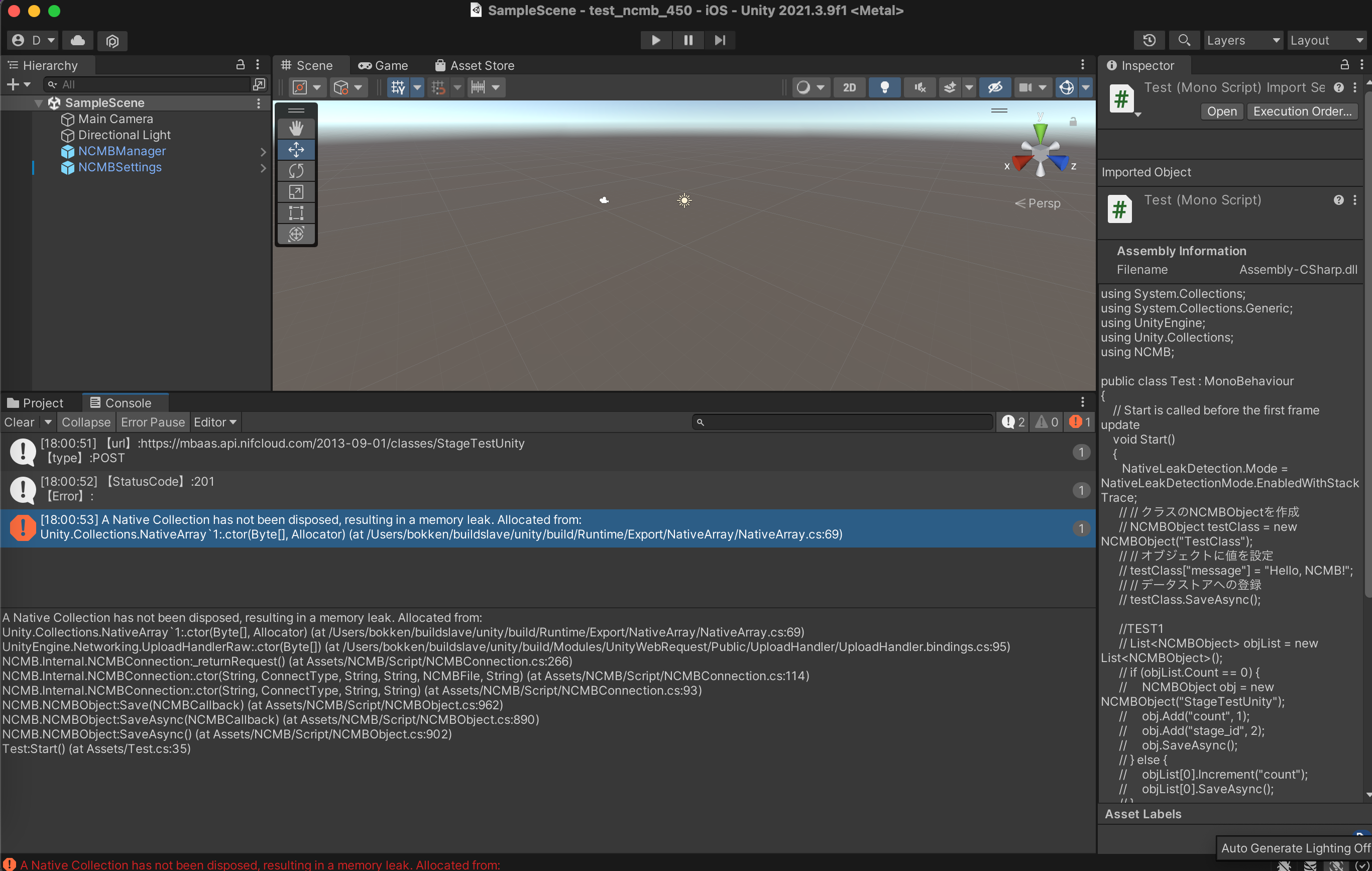Toggle the grid visibility in Scene view
The height and width of the screenshot is (871, 1372).
click(x=398, y=87)
